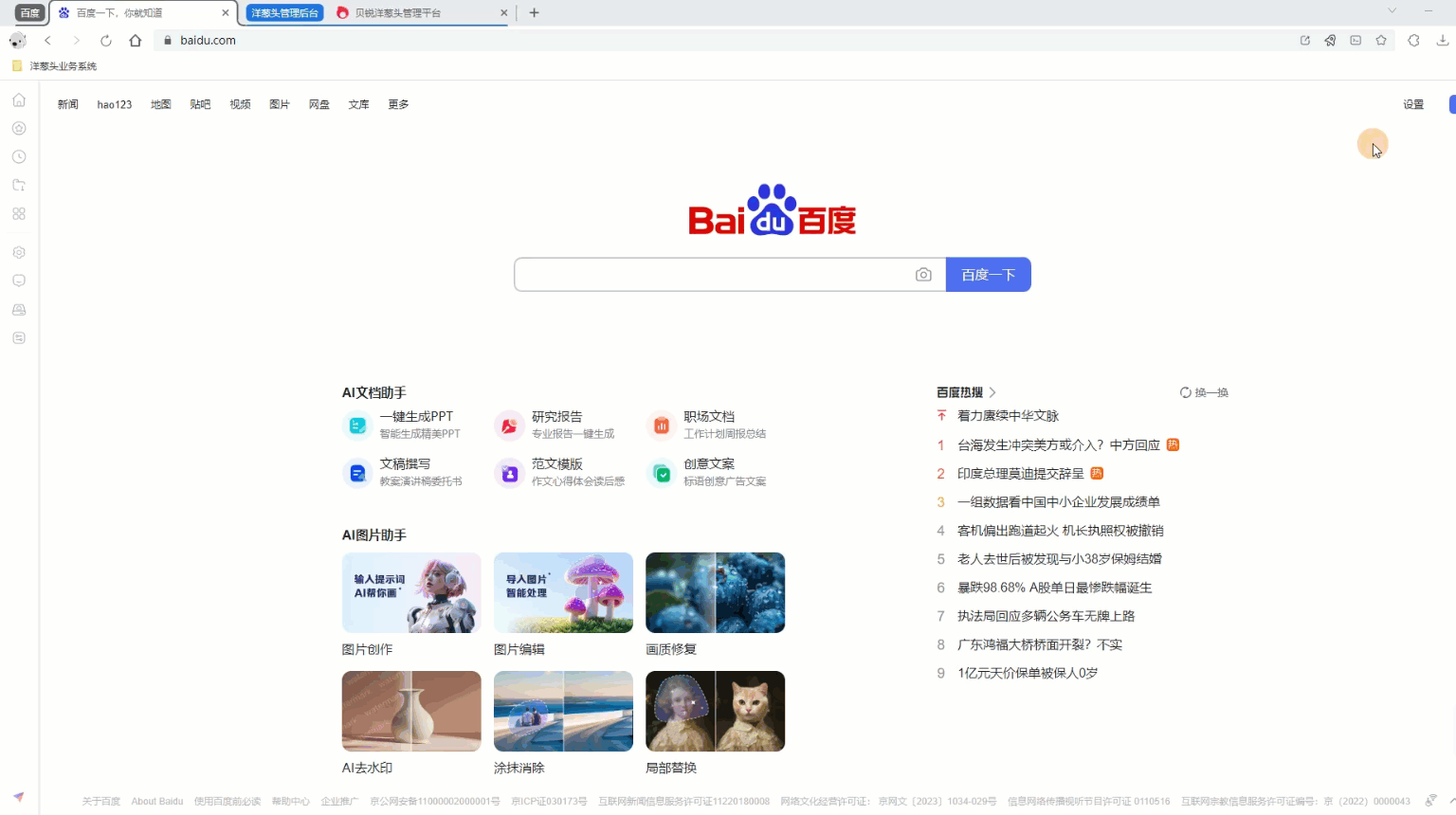The image size is (1456, 815).
Task: Click the 一键生成PPT icon
Action: pyautogui.click(x=357, y=426)
